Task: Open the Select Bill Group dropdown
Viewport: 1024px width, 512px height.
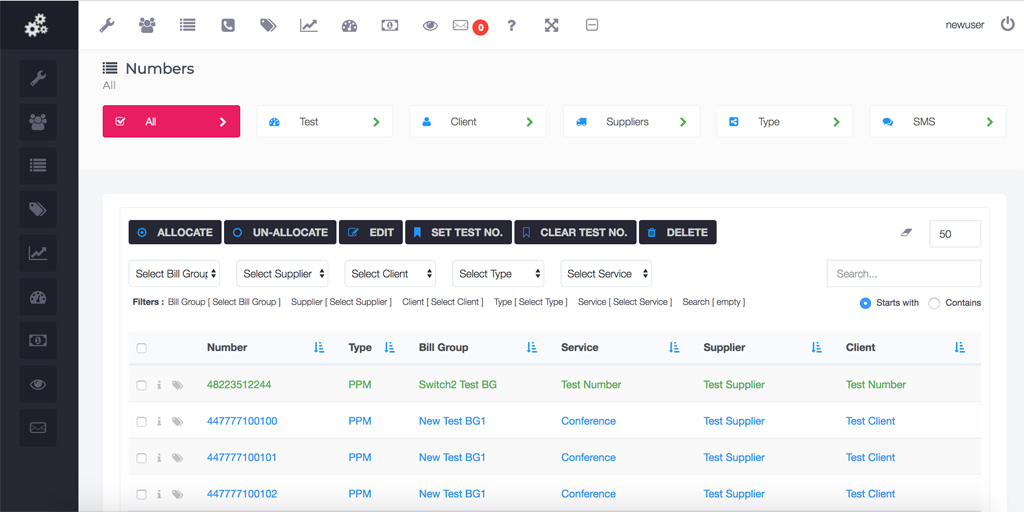Action: tap(174, 274)
